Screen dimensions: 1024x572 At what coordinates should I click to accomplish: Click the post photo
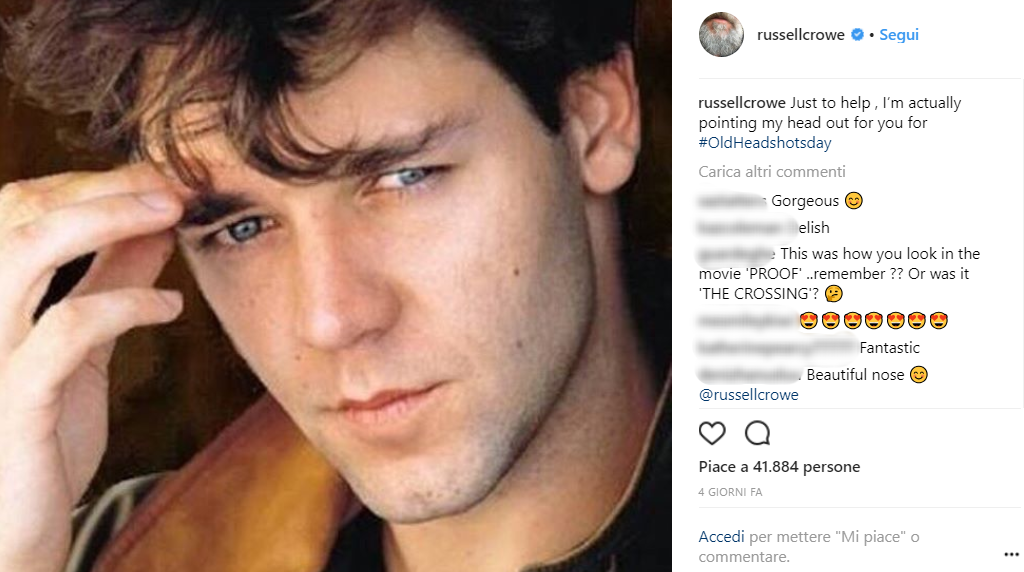coord(336,286)
